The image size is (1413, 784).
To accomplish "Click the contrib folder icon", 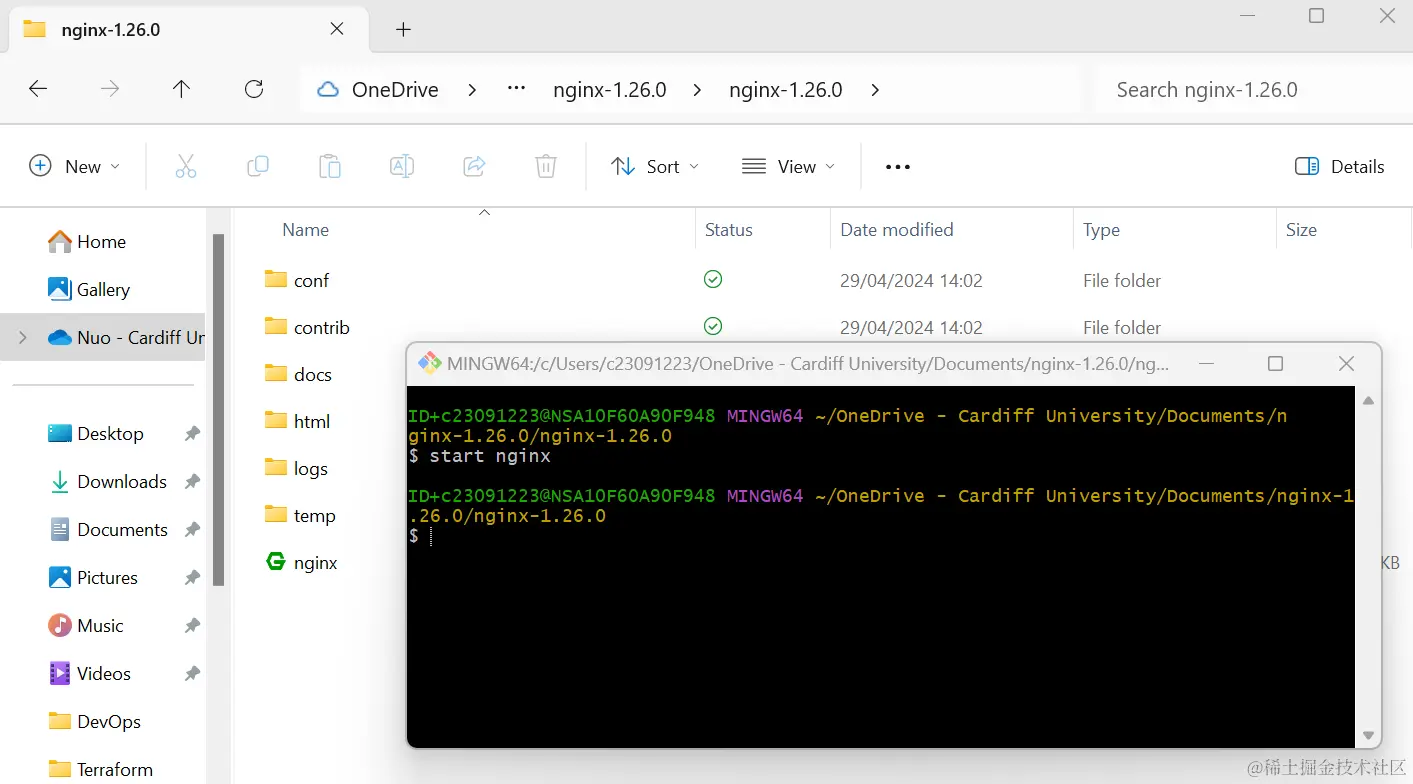I will pyautogui.click(x=276, y=326).
